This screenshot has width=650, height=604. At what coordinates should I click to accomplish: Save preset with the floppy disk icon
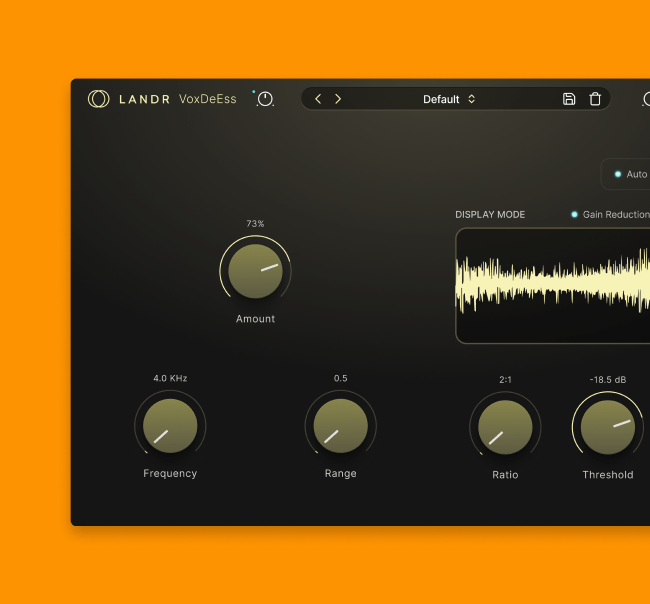pos(569,99)
